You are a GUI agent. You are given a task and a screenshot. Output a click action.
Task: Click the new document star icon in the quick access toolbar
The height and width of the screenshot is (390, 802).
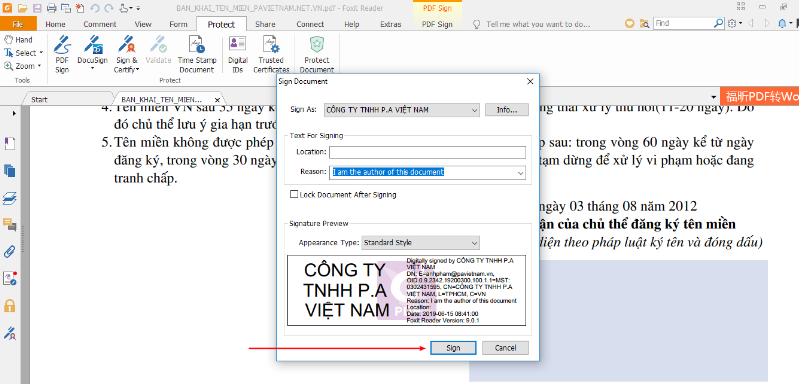pyautogui.click(x=80, y=8)
